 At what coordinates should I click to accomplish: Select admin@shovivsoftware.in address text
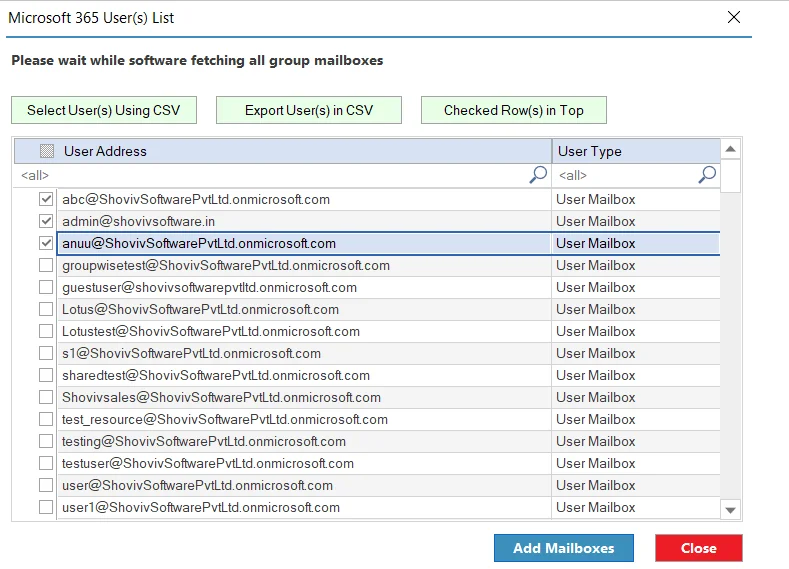click(x=138, y=221)
